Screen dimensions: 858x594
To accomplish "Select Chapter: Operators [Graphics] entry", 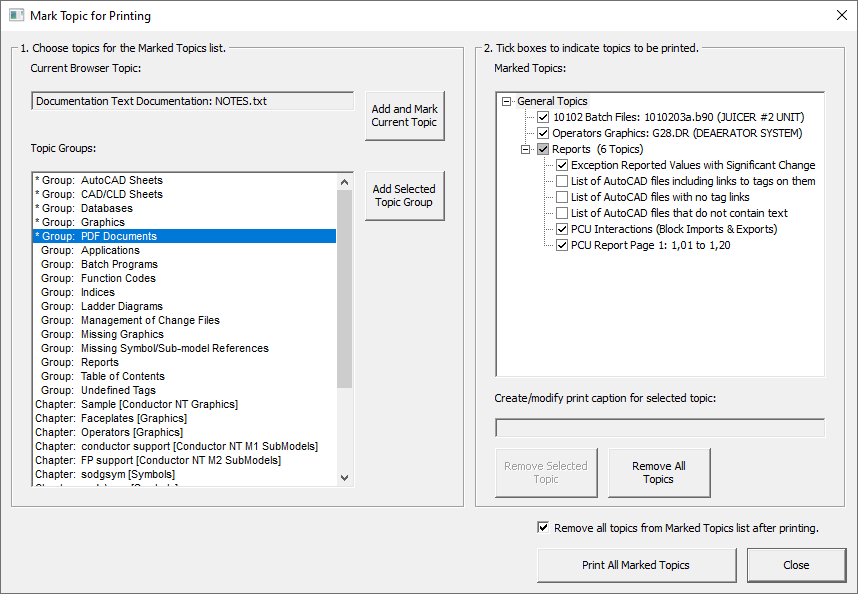I will click(110, 432).
